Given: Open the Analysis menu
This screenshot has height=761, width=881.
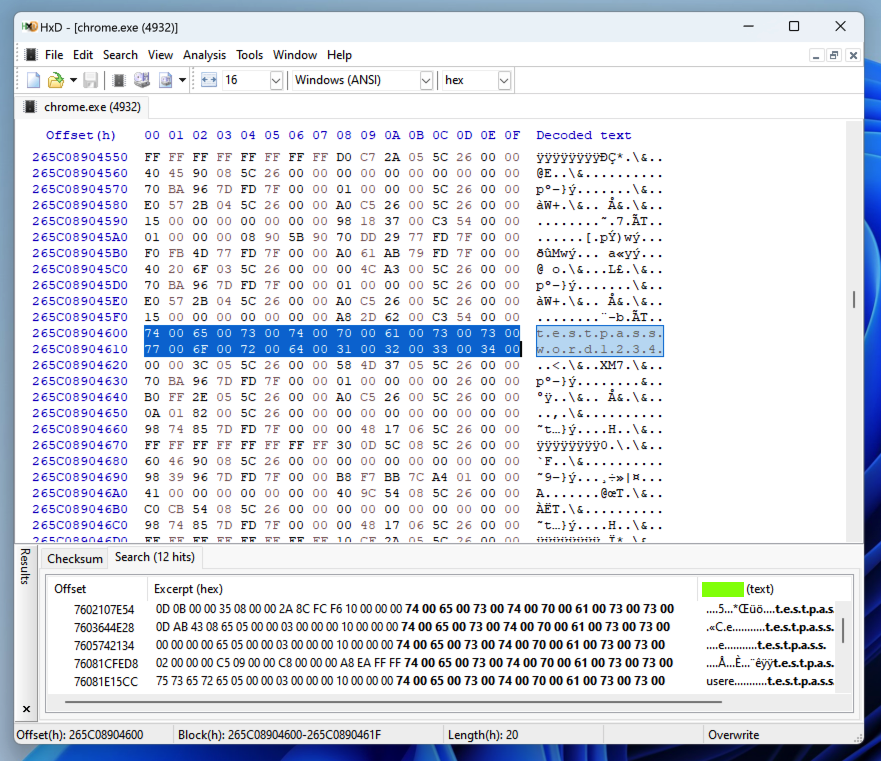Looking at the screenshot, I should [x=204, y=55].
